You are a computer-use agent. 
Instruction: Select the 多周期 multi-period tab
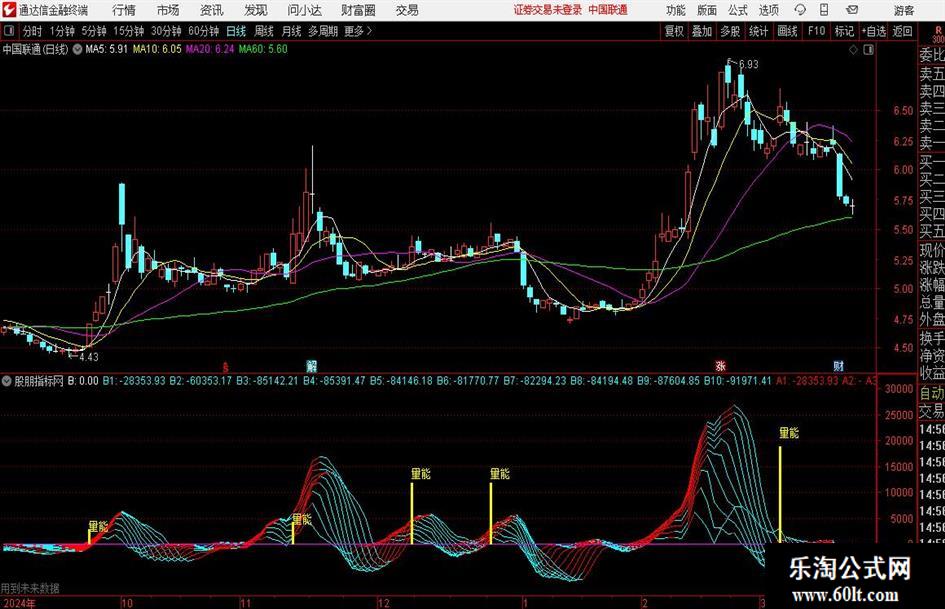[x=323, y=31]
